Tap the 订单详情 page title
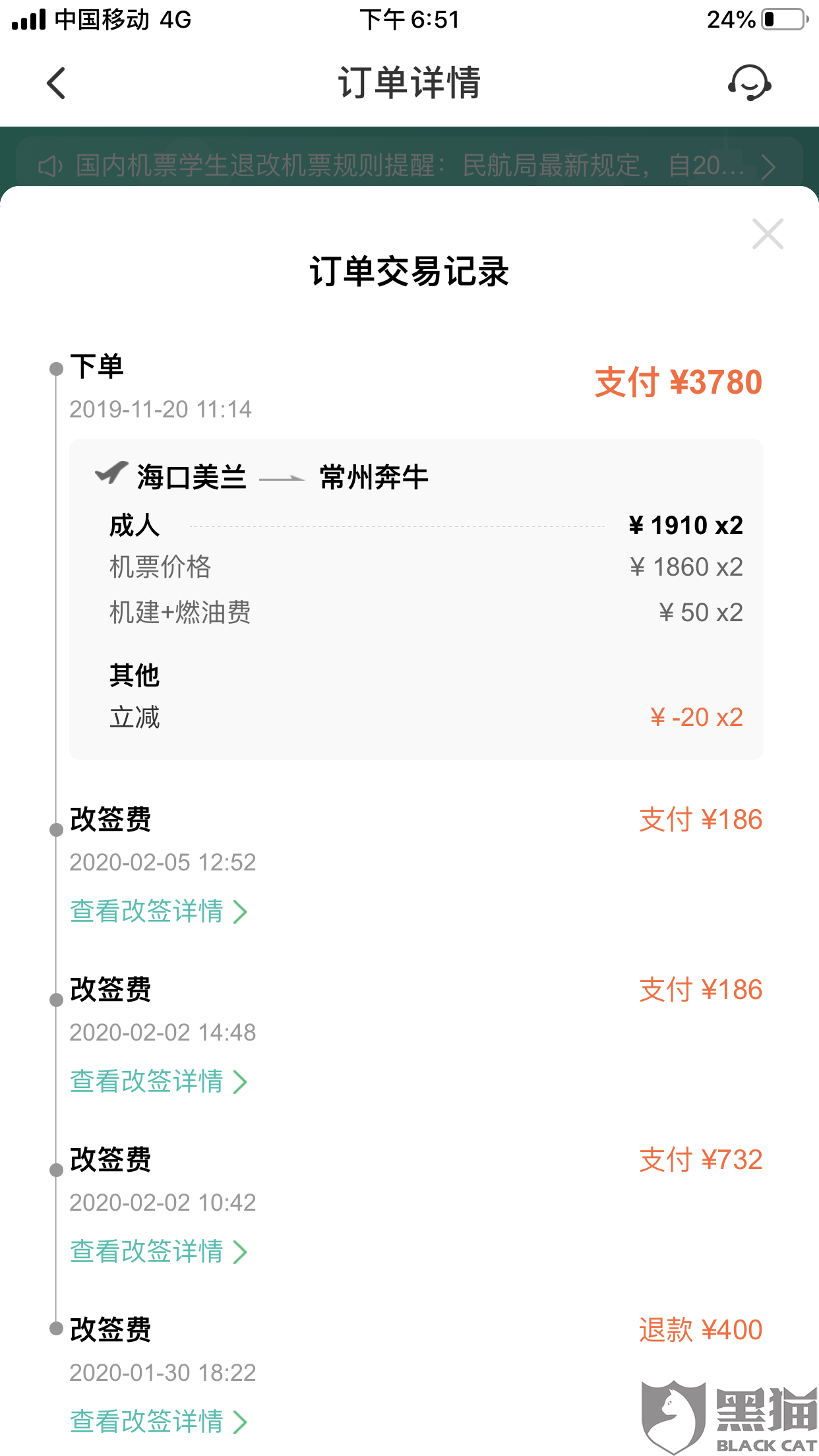Image resolution: width=819 pixels, height=1456 pixels. coord(409,83)
